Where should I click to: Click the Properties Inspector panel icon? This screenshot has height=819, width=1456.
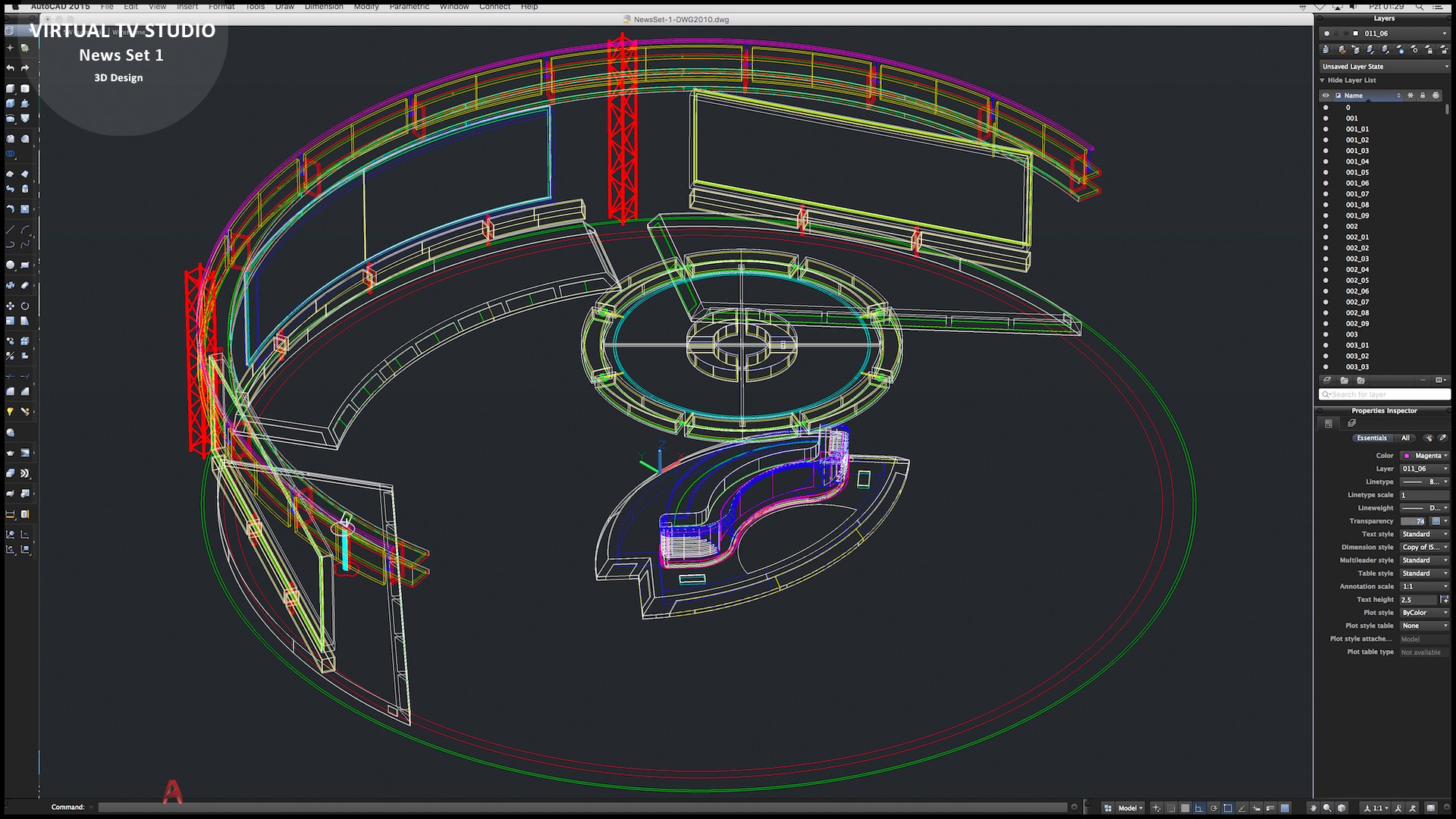[1328, 423]
